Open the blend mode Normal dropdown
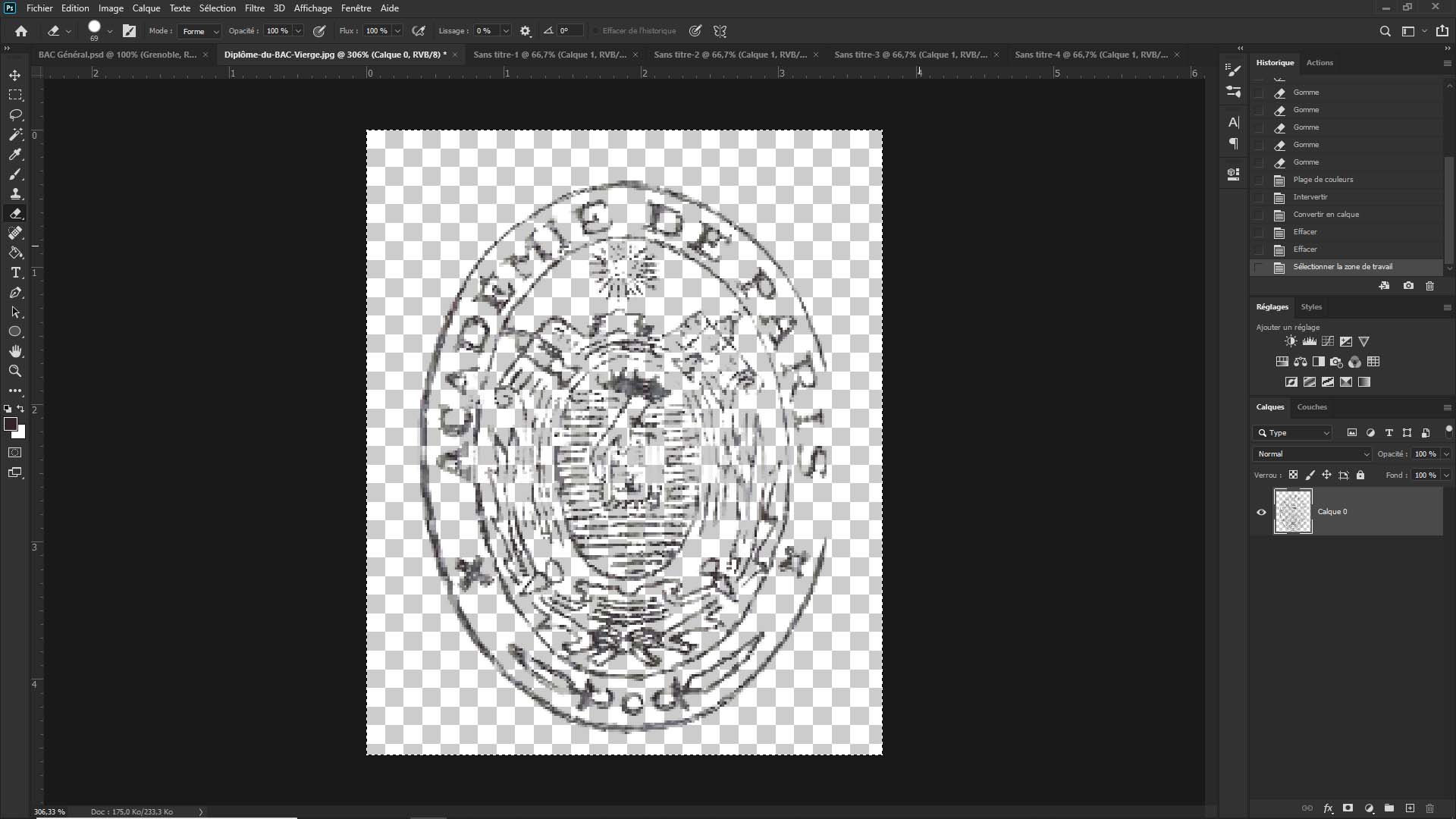 (1313, 453)
